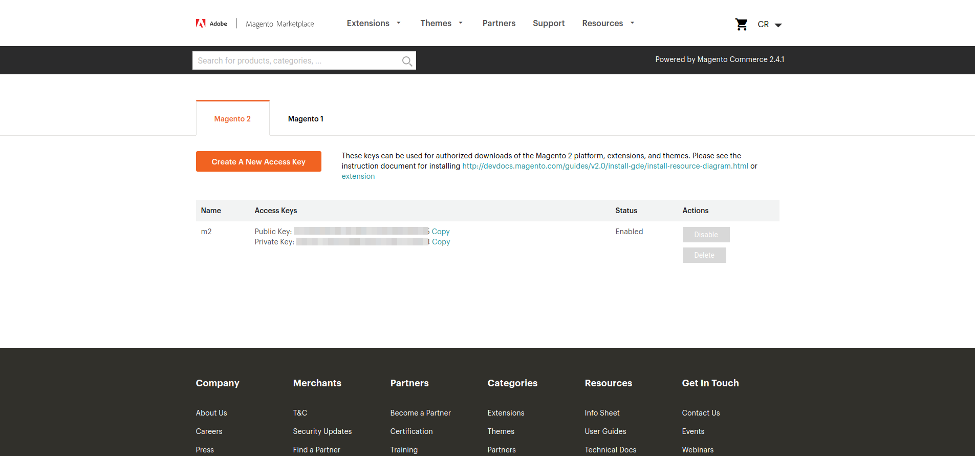The height and width of the screenshot is (456, 977).
Task: Copy the Private Key
Action: coord(440,242)
